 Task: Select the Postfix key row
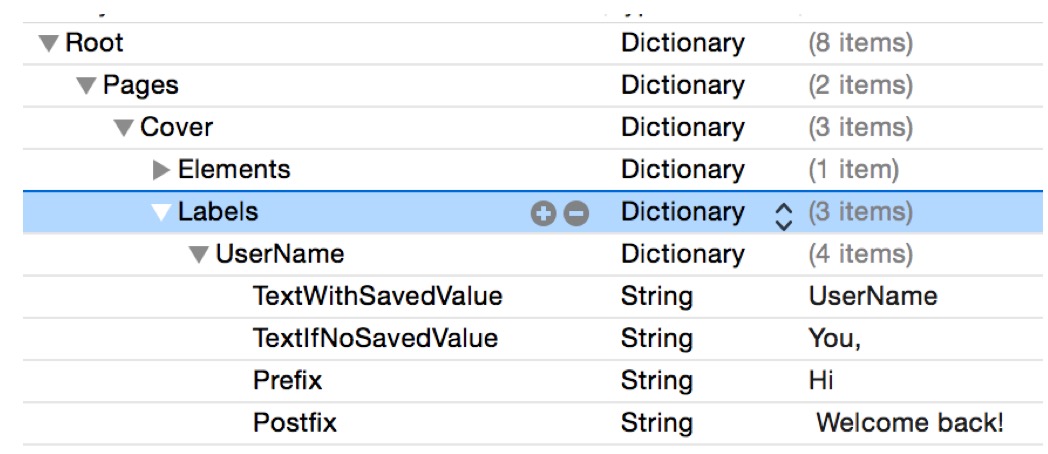(295, 423)
